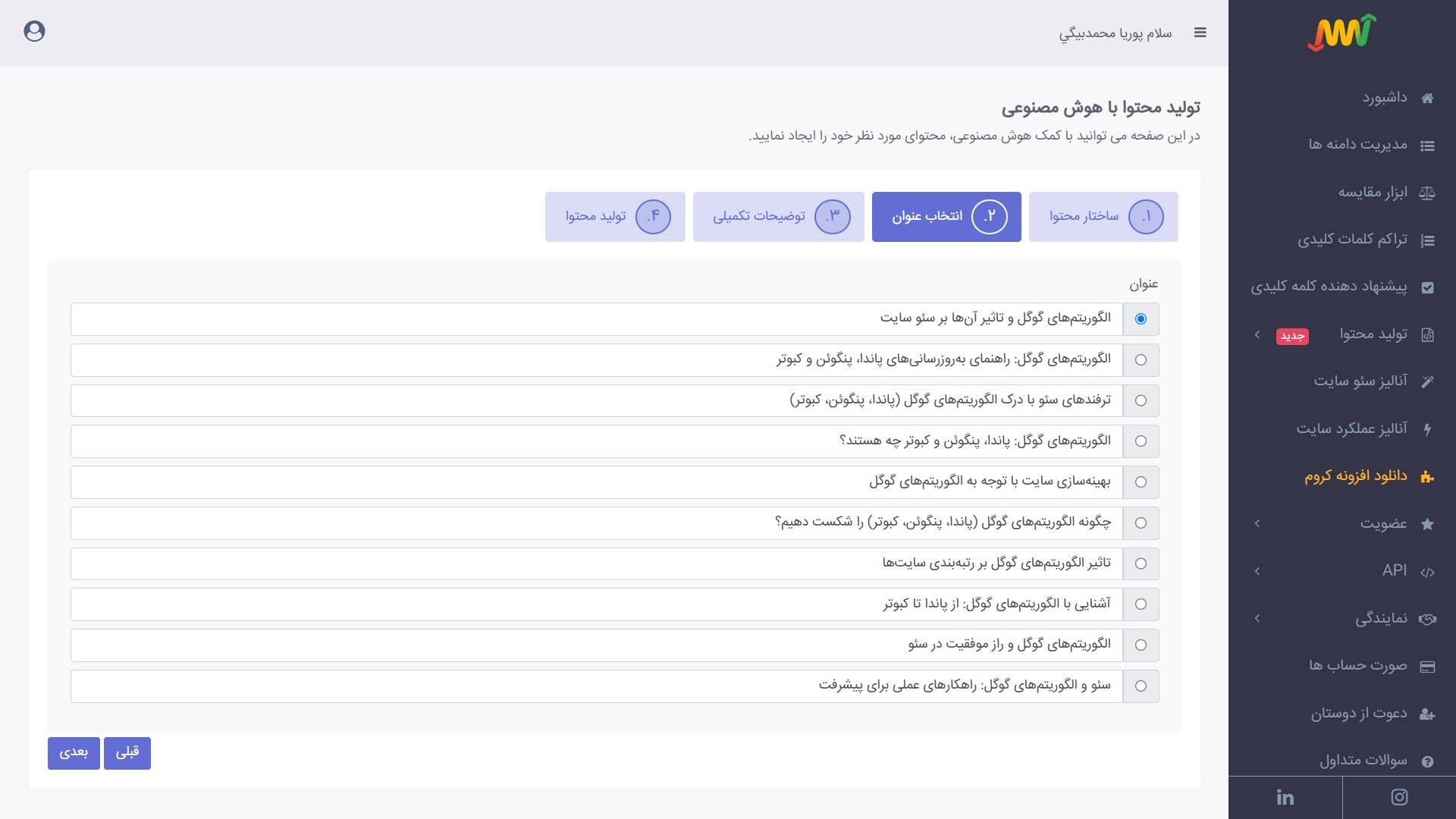Click the code icon beside API
1456x819 pixels.
click(1427, 572)
